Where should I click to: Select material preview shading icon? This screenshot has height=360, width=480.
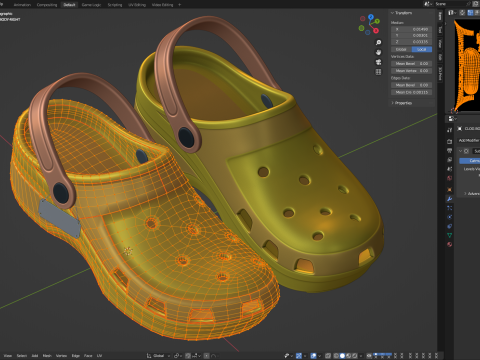coord(349,356)
